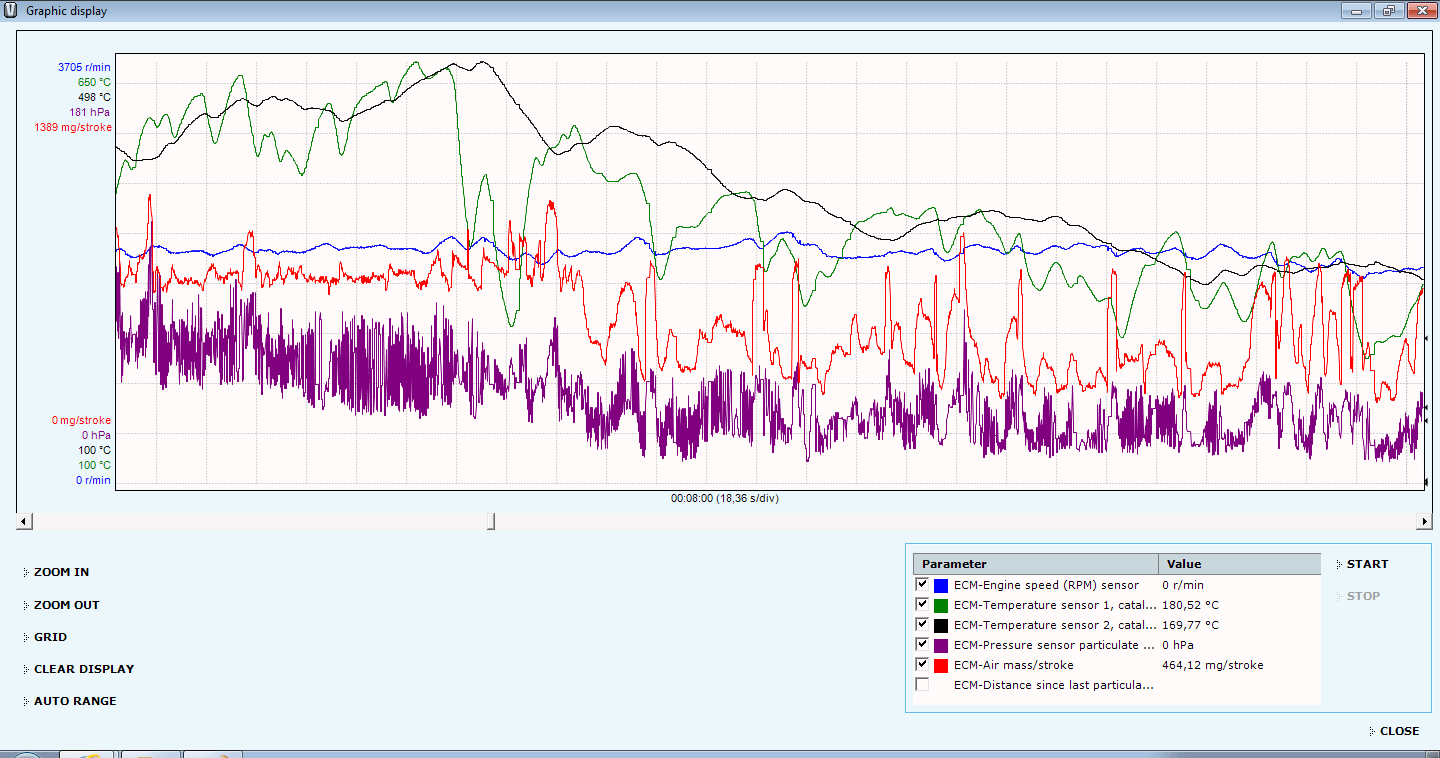Uncheck the ECM-Temperature sensor 2 checkbox
1440x758 pixels.
[922, 625]
